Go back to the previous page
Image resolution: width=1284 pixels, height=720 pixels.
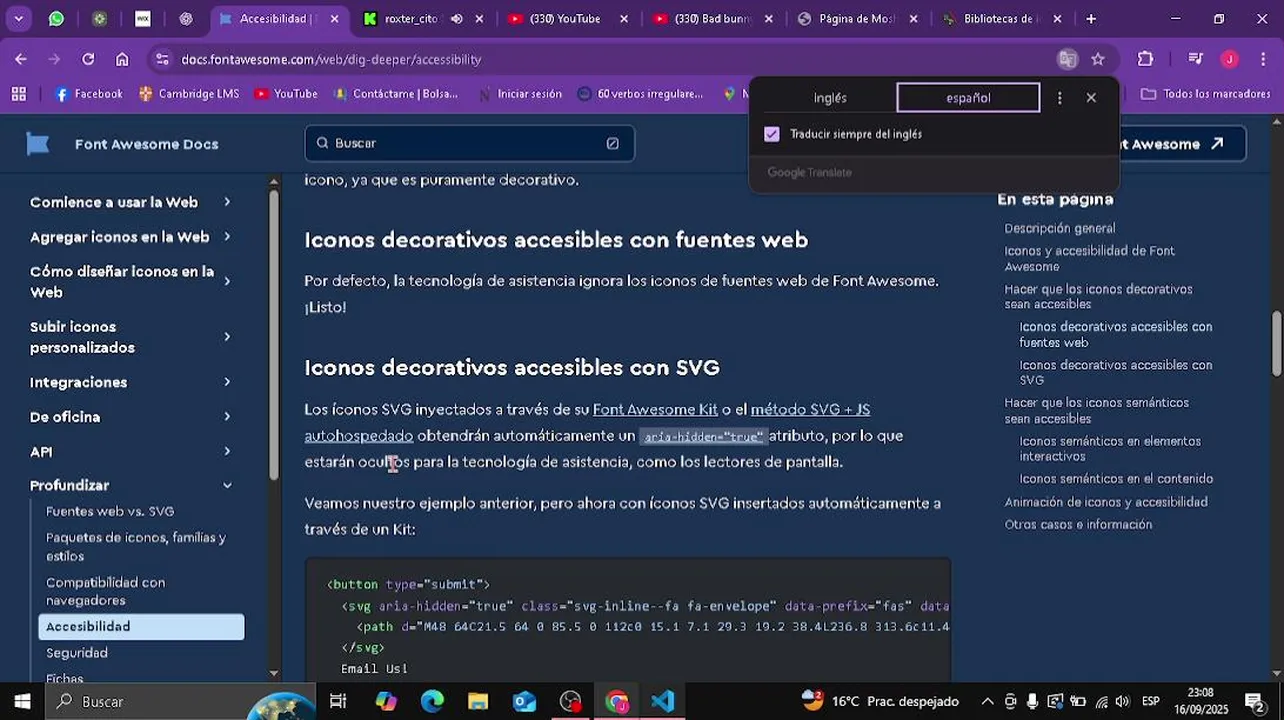click(x=21, y=59)
